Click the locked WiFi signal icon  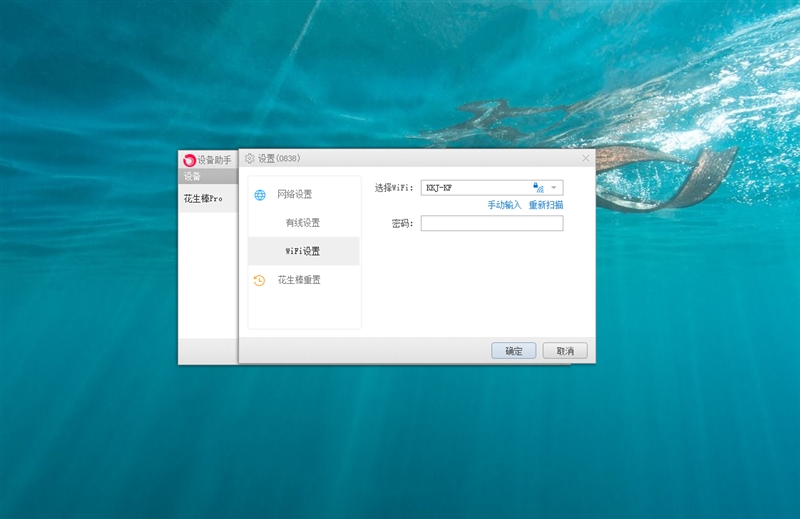[537, 187]
